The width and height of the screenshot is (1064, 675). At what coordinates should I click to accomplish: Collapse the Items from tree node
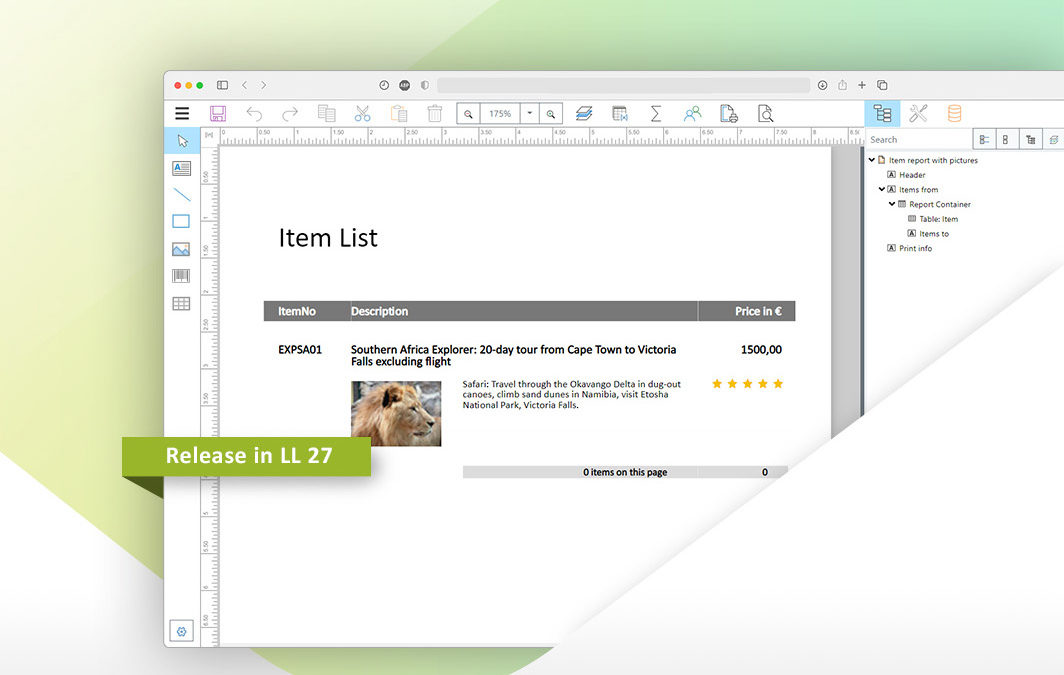[x=882, y=189]
